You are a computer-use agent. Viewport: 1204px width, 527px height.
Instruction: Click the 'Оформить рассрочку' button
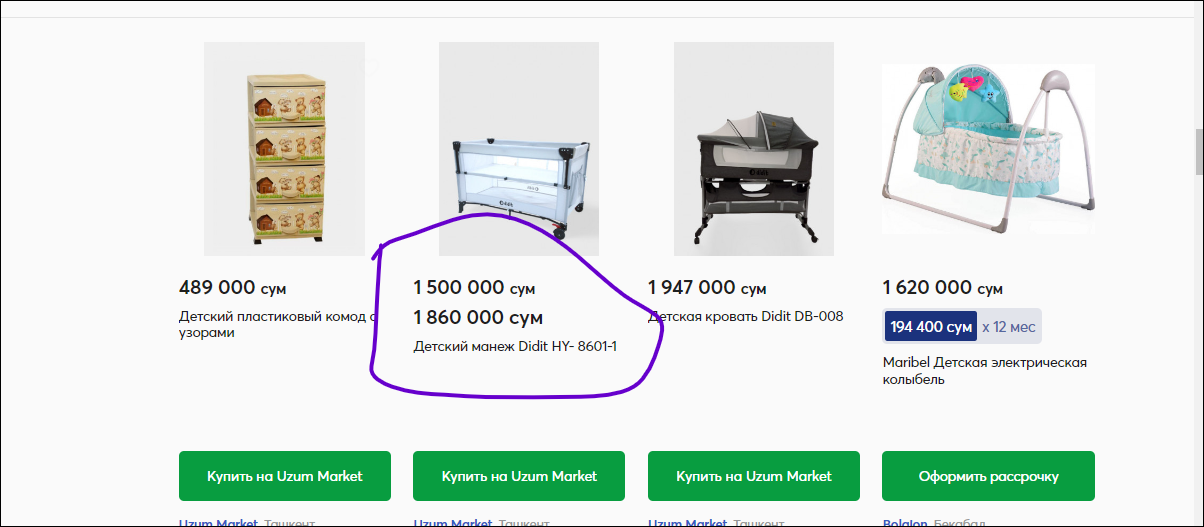point(988,476)
